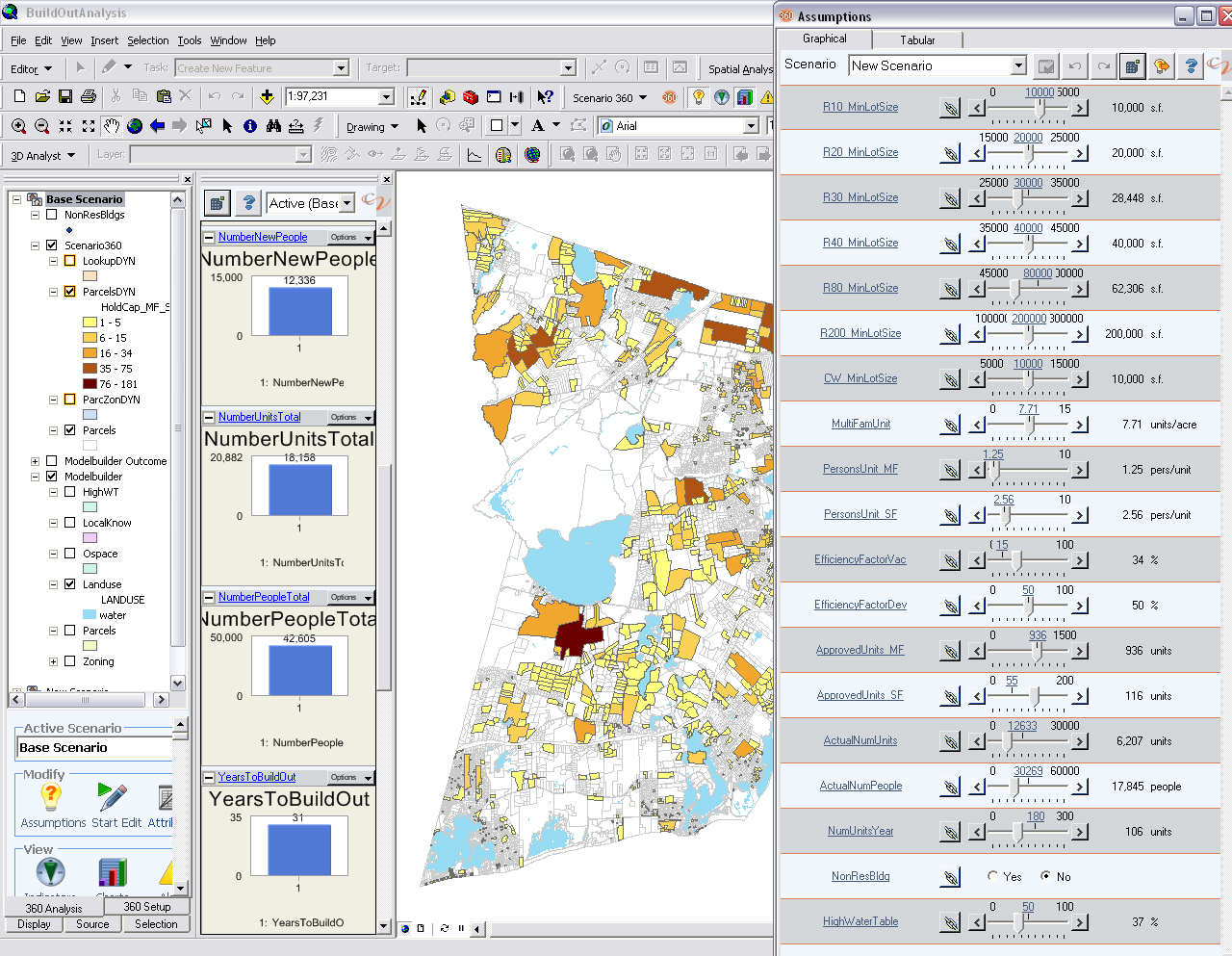The height and width of the screenshot is (956, 1232).
Task: Click the Save diskette icon
Action: tap(65, 96)
